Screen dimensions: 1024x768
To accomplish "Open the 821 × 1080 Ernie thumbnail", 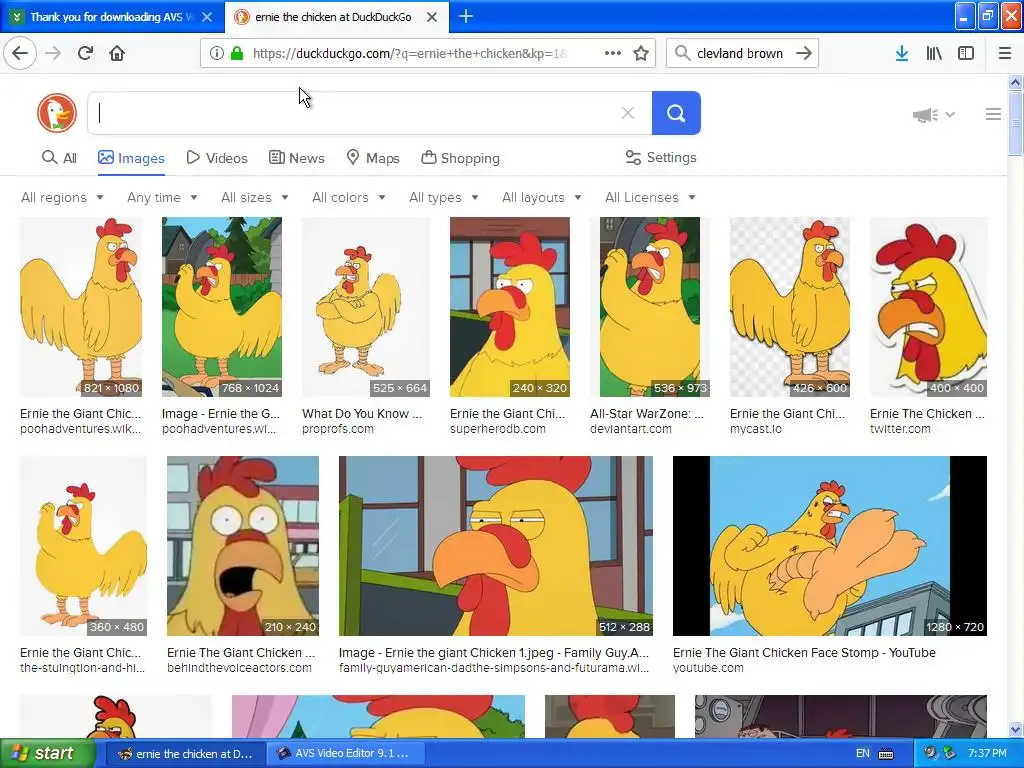I will point(81,307).
